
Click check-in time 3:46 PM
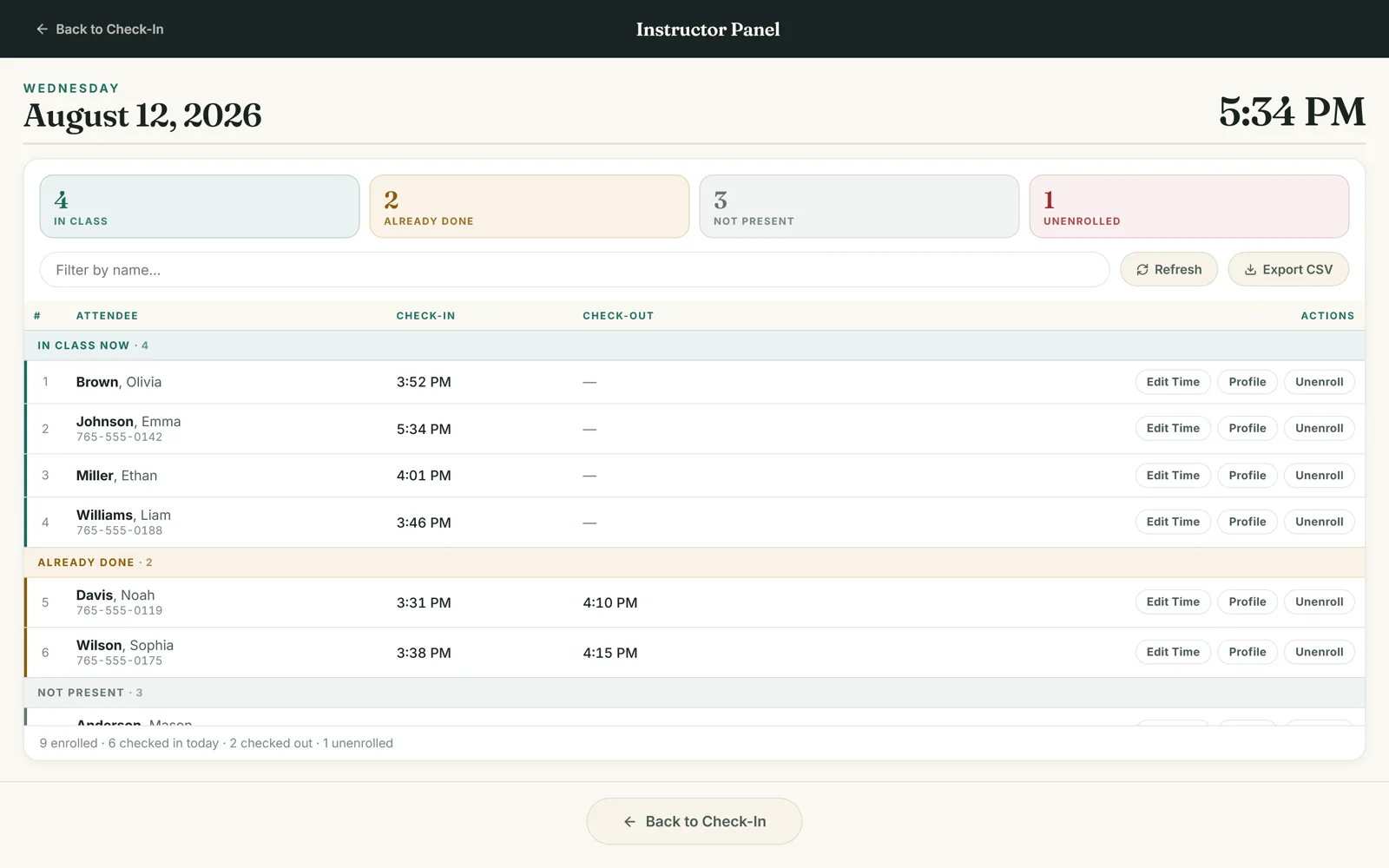point(424,523)
